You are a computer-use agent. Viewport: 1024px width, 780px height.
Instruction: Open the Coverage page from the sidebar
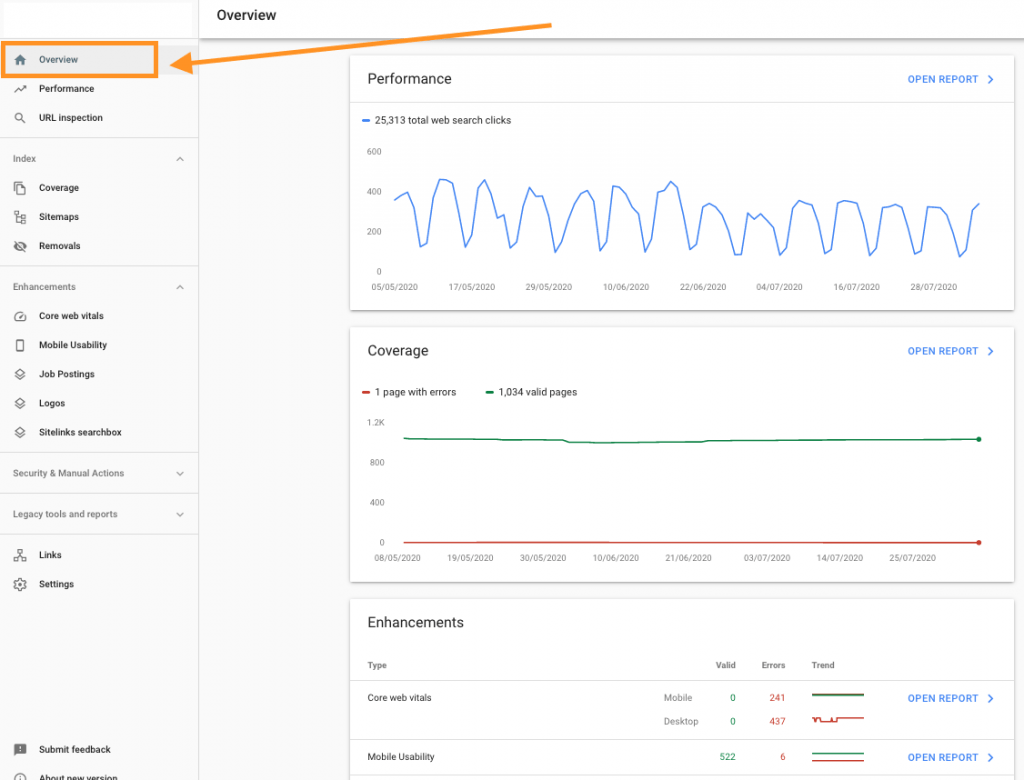pos(59,187)
